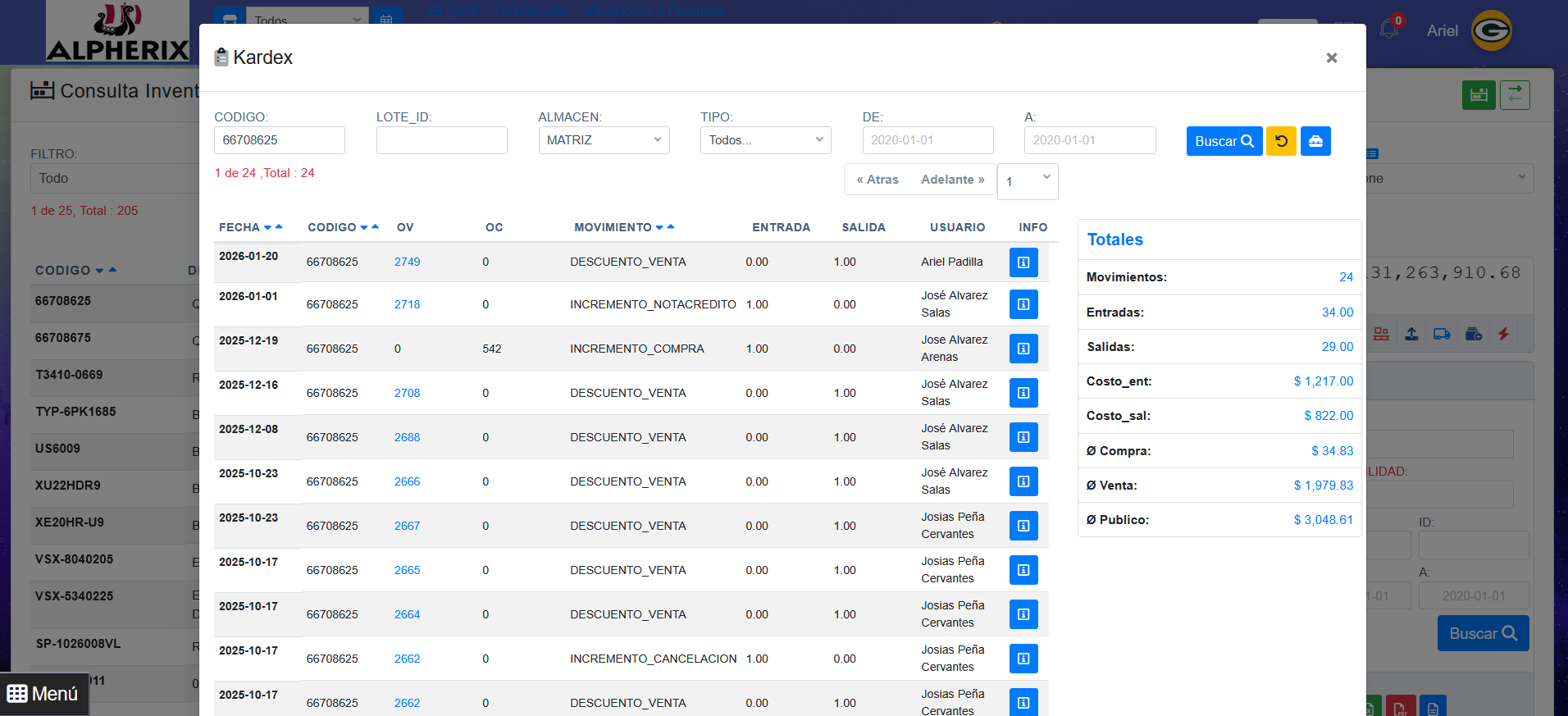Sort FECHA column descending with down arrow
This screenshot has height=716, width=1568.
pyautogui.click(x=267, y=228)
